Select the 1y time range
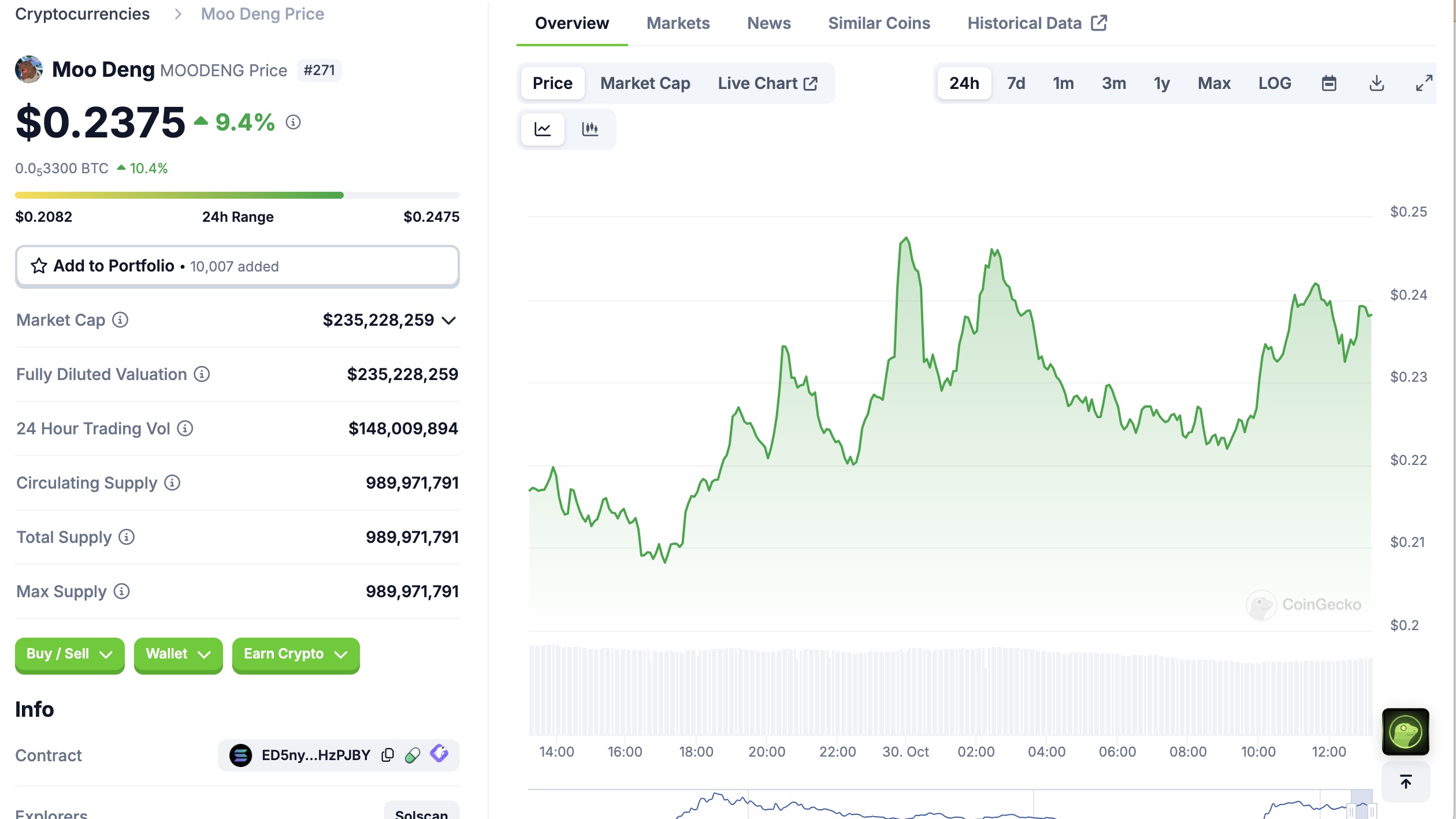Screen dimensions: 1456x819 click(x=1162, y=83)
